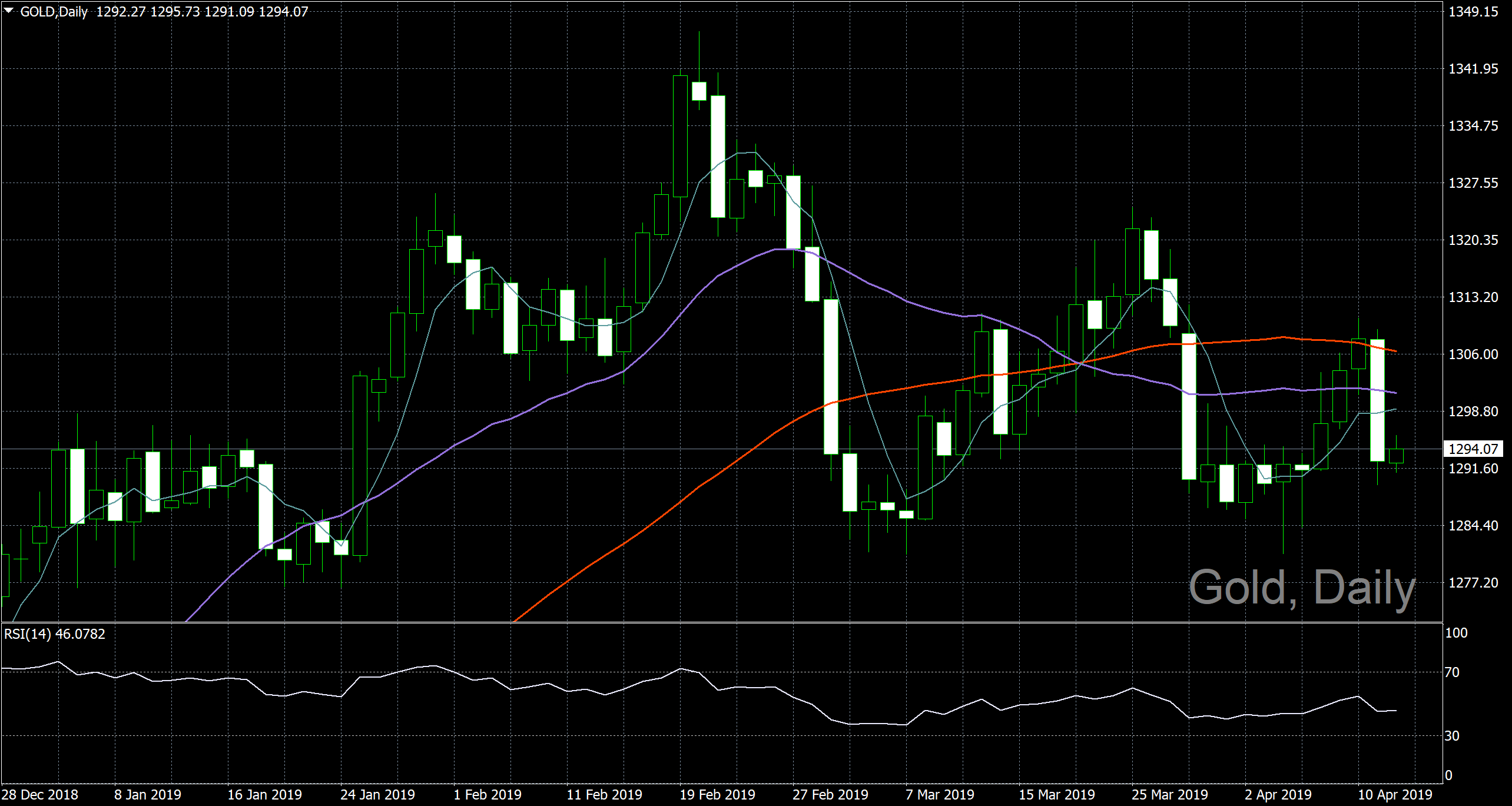
Task: Click the 1341.95 price axis value
Action: 1473,69
